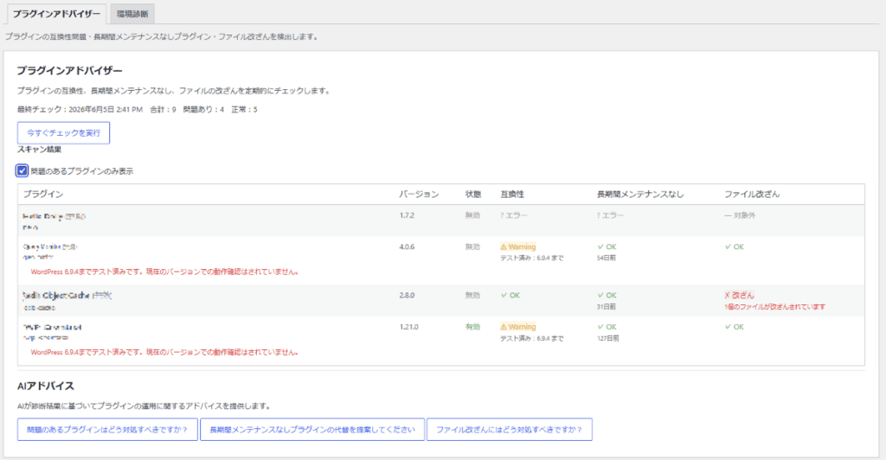Click the ファイル改ざん column header
The width and height of the screenshot is (886, 460).
(752, 194)
